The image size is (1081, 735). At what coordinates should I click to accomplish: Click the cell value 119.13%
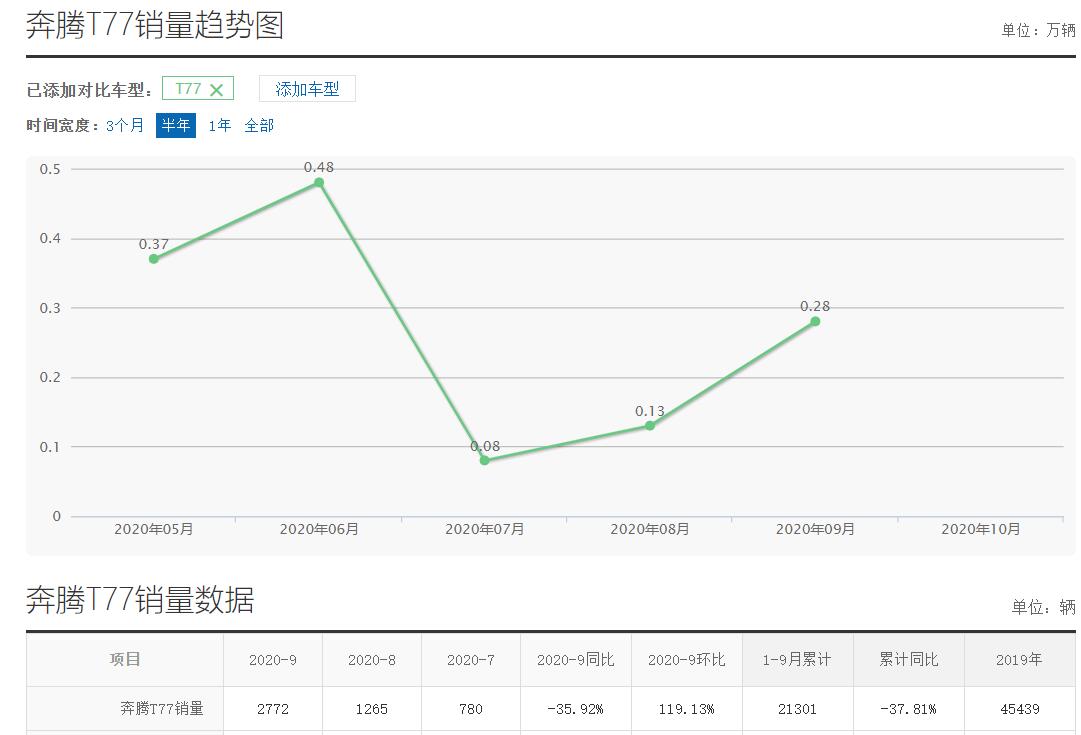(x=687, y=709)
